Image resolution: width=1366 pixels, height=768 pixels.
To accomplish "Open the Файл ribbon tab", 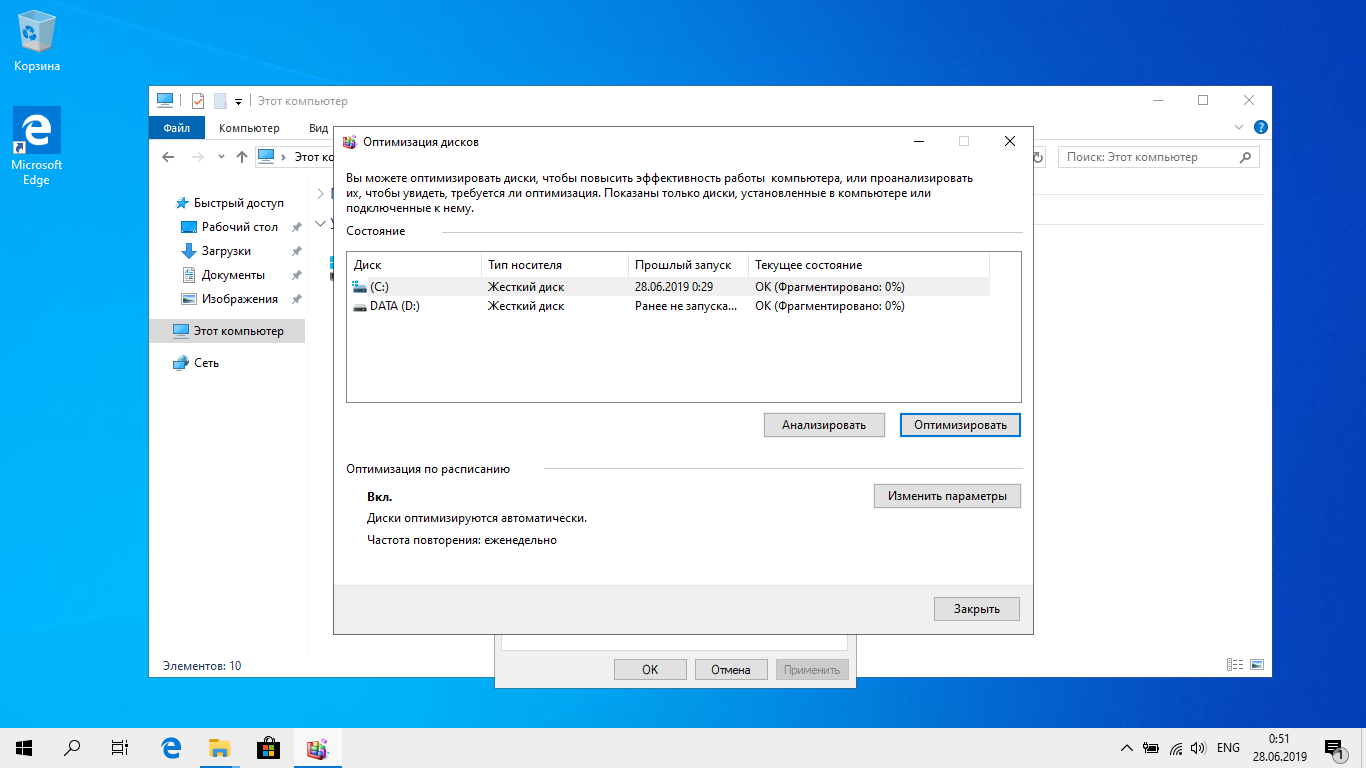I will pyautogui.click(x=177, y=128).
